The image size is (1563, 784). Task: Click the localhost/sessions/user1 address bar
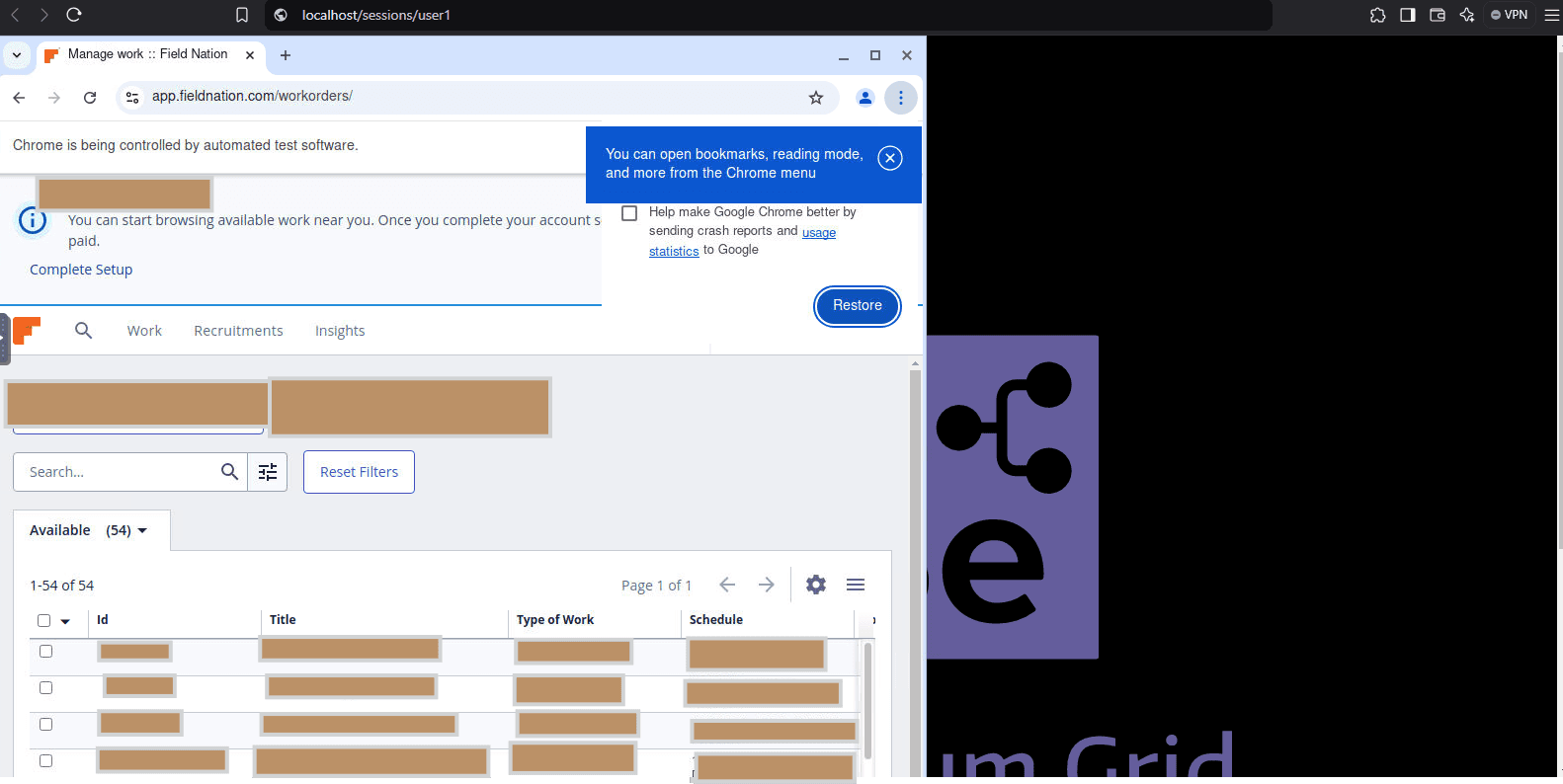point(769,15)
